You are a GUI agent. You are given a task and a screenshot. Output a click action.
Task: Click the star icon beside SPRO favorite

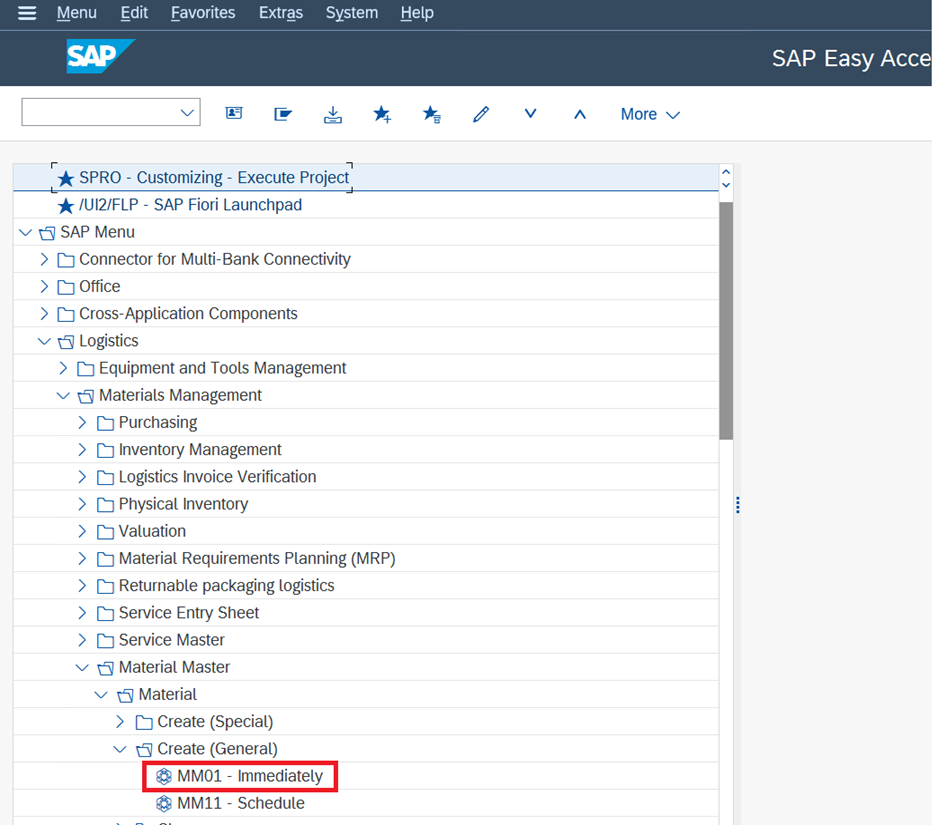point(66,178)
